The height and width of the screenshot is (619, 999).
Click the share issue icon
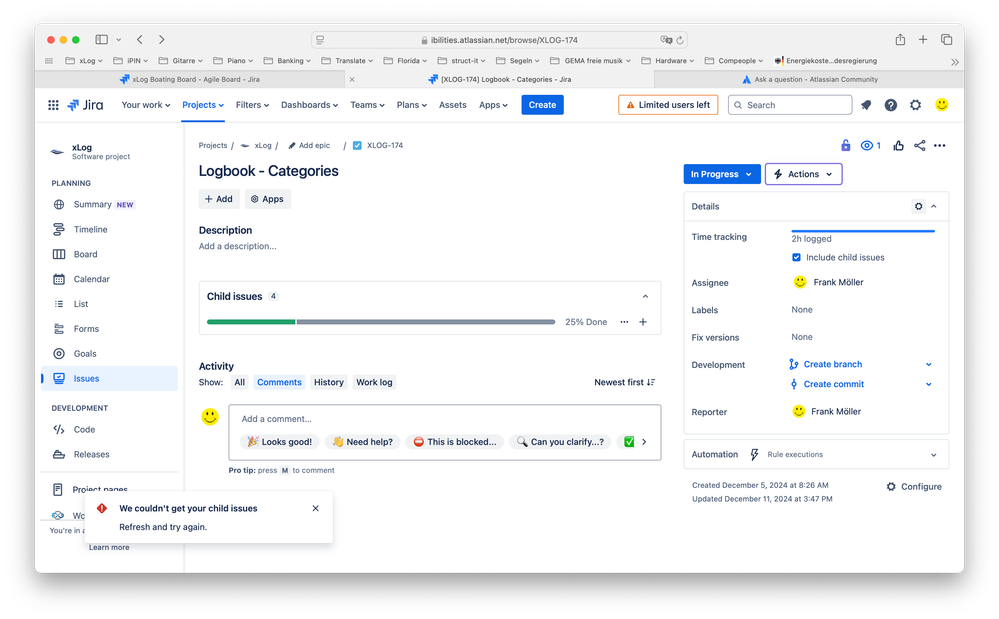919,145
